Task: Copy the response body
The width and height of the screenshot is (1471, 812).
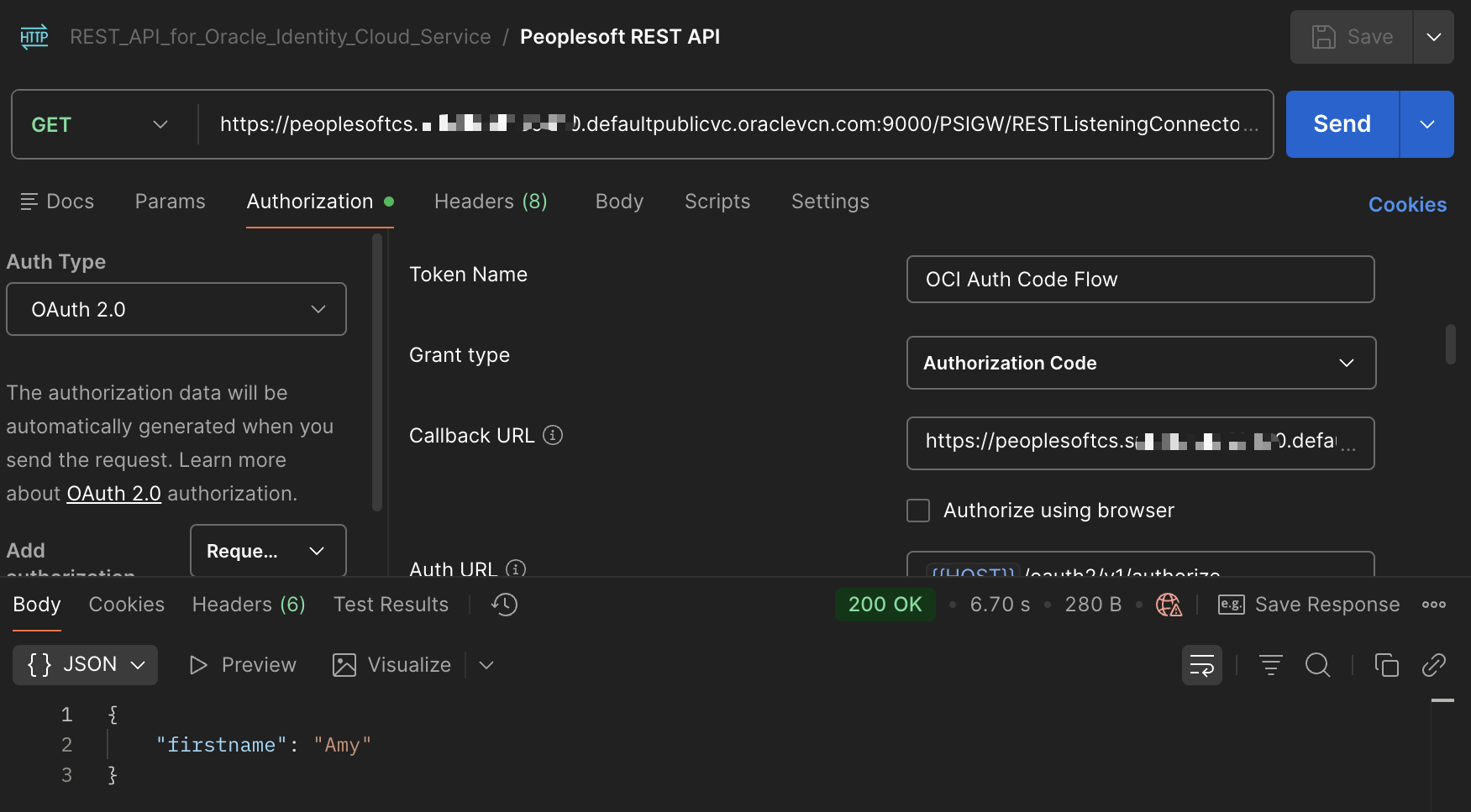Action: tap(1386, 665)
